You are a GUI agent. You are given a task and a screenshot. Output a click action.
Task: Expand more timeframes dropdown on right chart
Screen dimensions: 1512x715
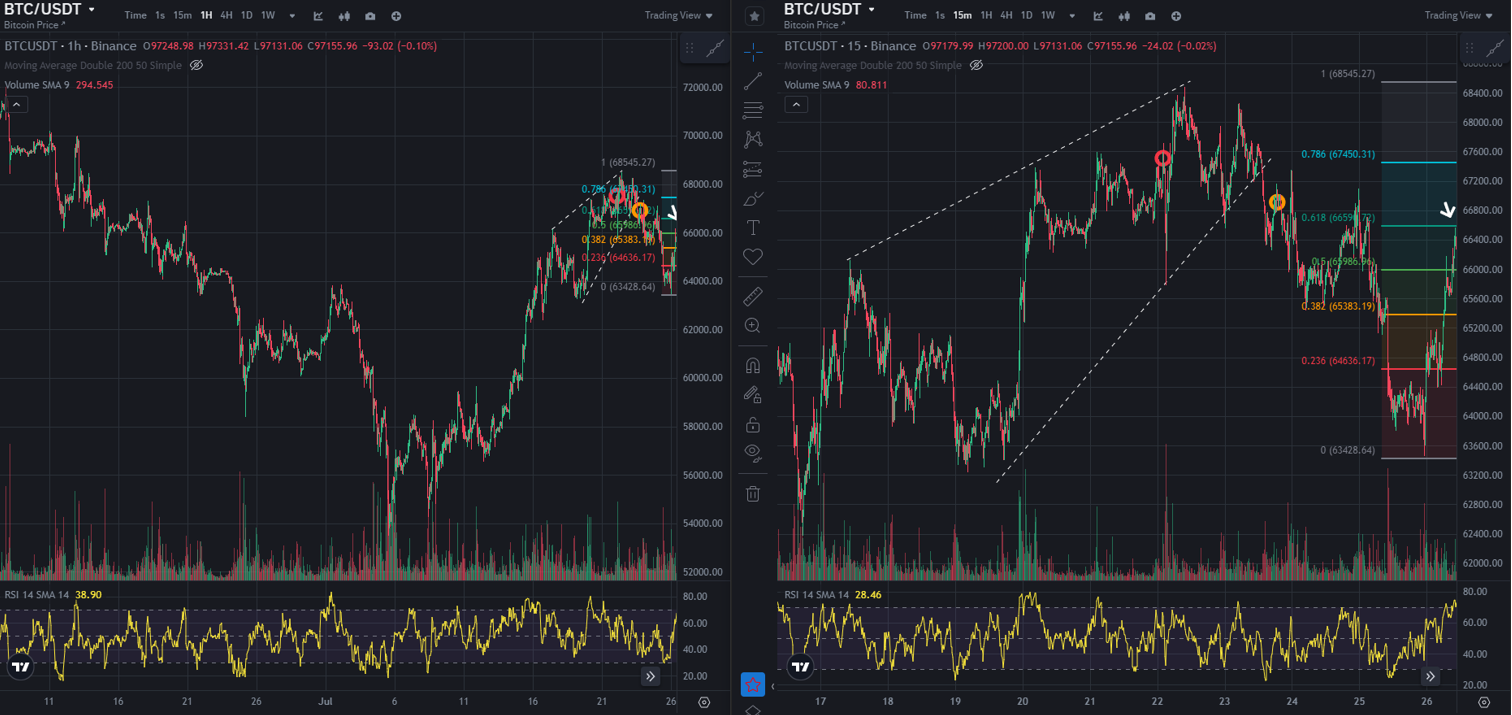pyautogui.click(x=1072, y=16)
